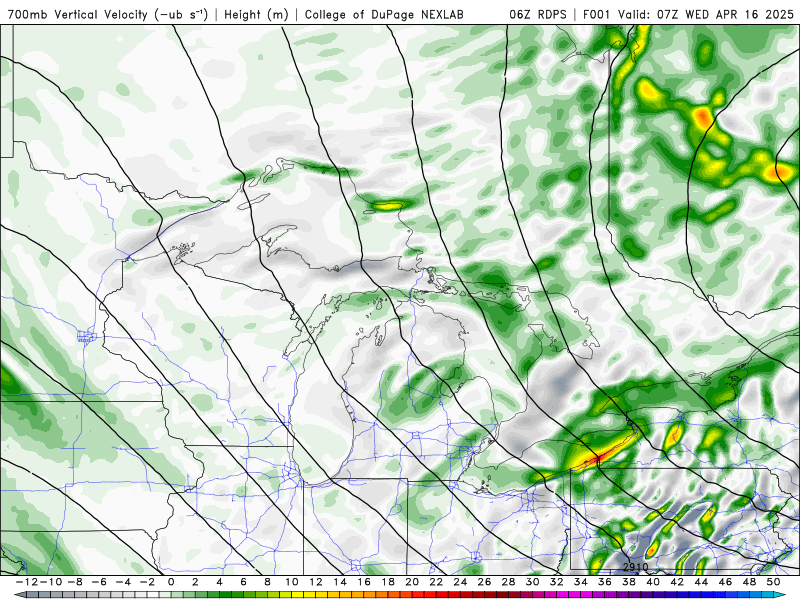Click the '28' value on the color scale
Screen dimensions: 800x600
509,582
